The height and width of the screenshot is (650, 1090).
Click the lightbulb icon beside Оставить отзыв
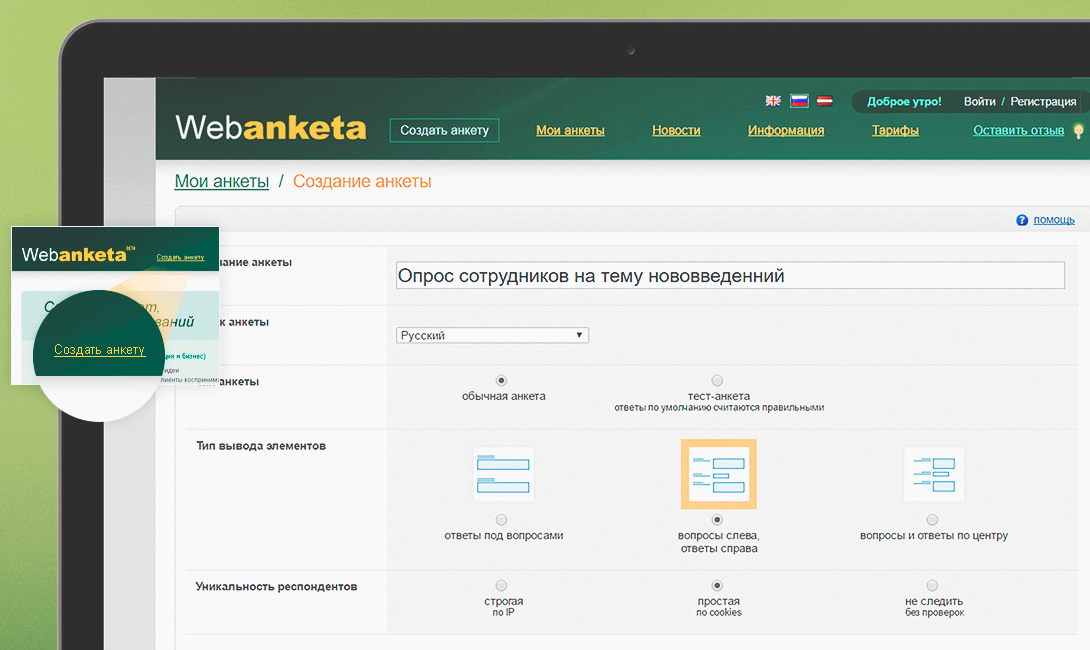point(1079,131)
